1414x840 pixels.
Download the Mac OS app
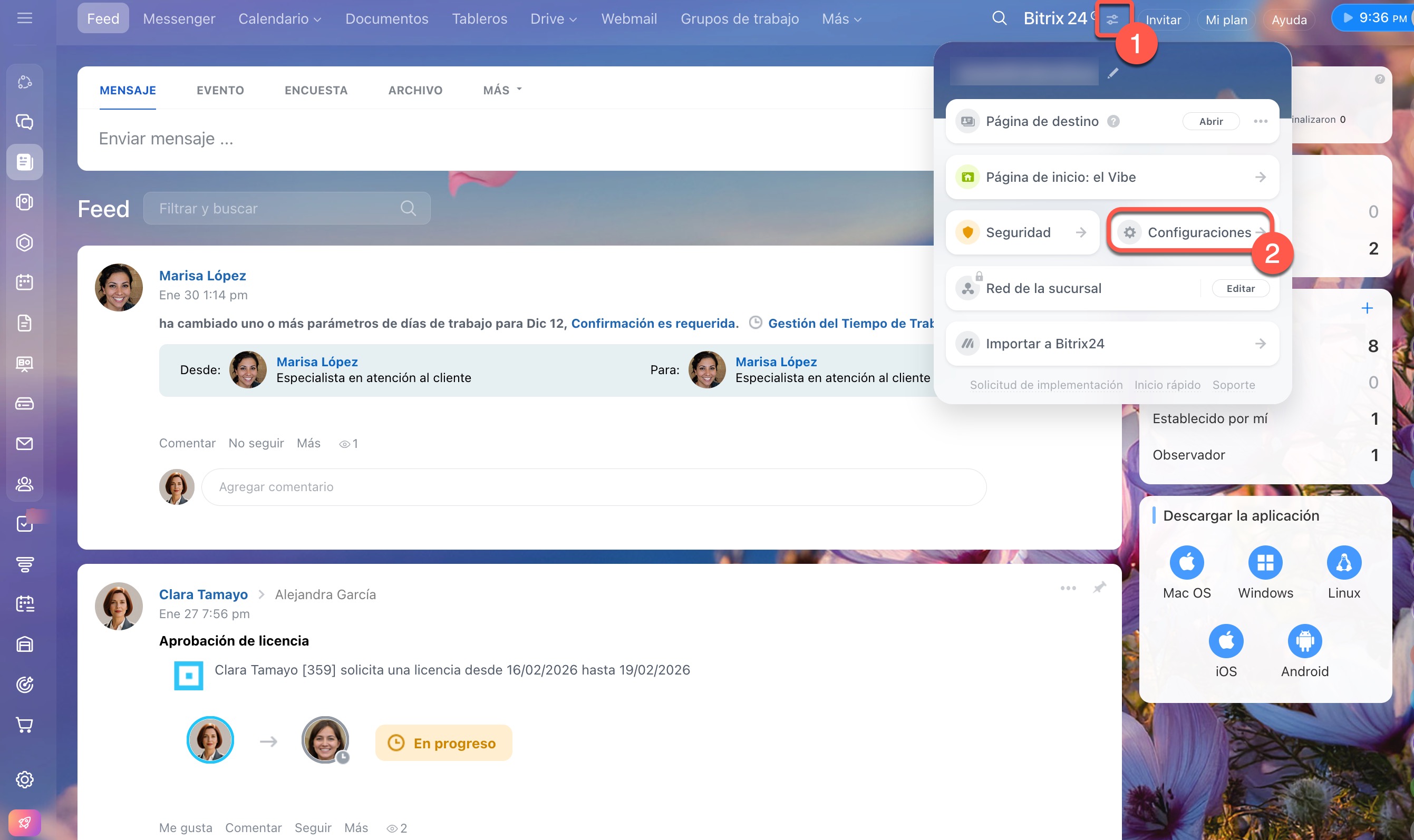pyautogui.click(x=1186, y=563)
